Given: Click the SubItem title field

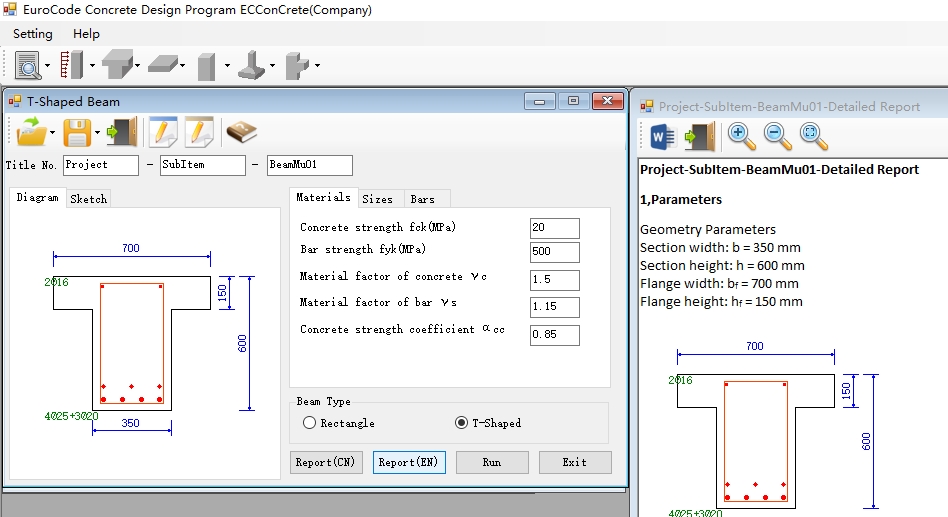Looking at the screenshot, I should (x=203, y=165).
